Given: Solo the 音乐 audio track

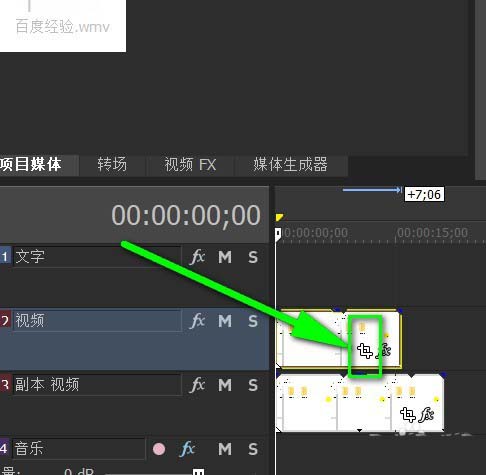Looking at the screenshot, I should click(253, 449).
